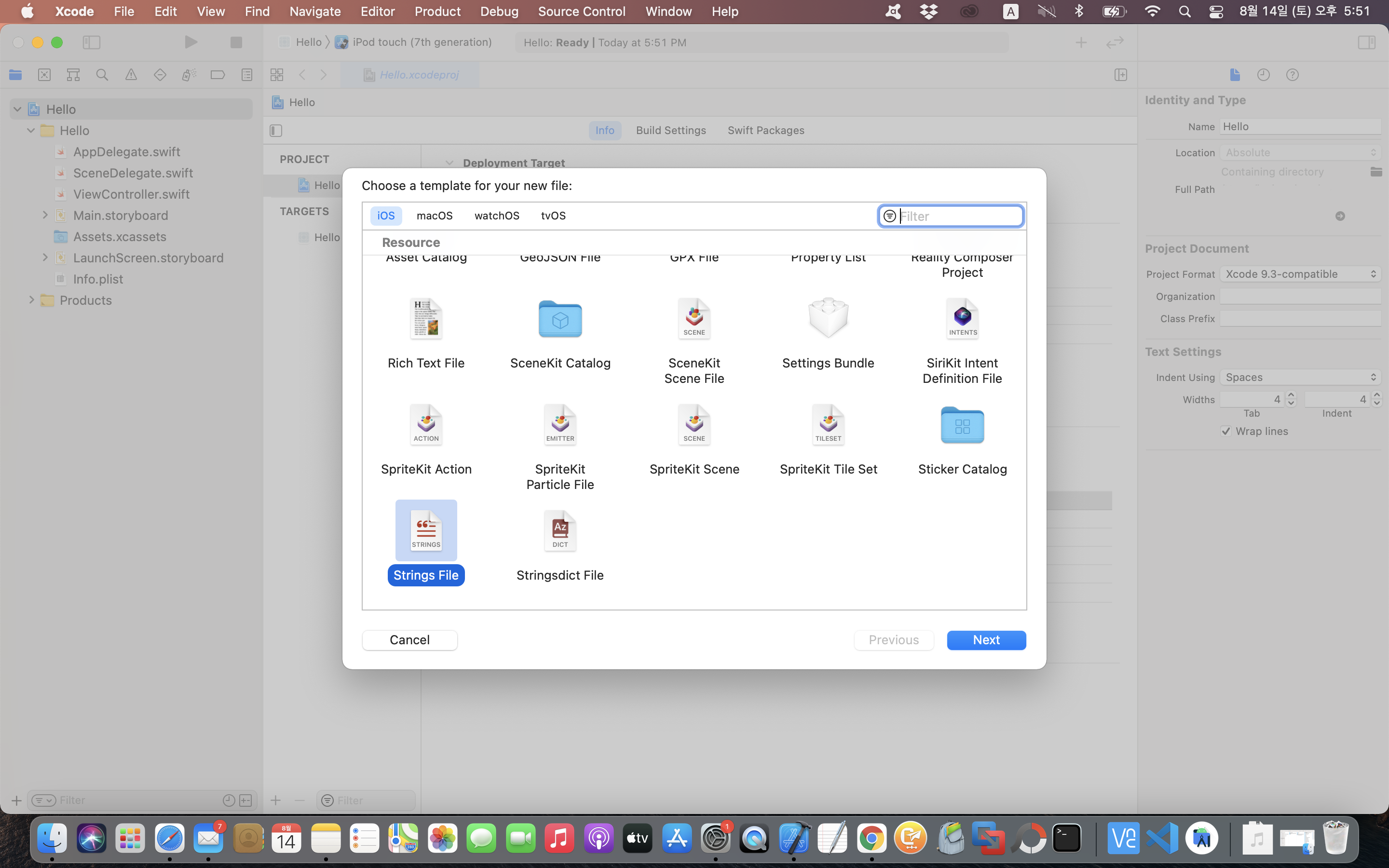The width and height of the screenshot is (1389, 868).
Task: Select the Stringsdict File template icon
Action: [x=559, y=530]
